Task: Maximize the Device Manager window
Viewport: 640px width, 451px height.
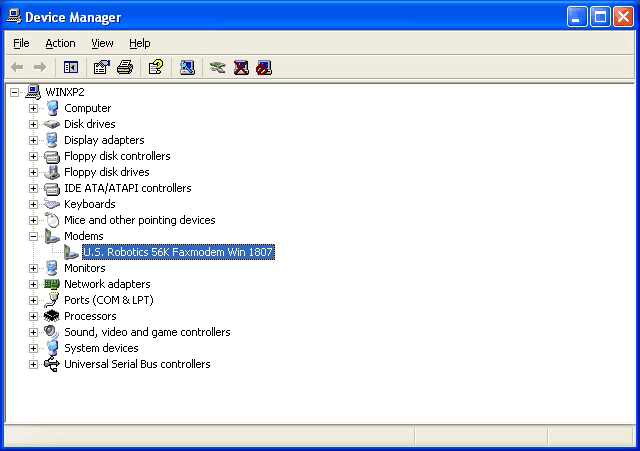Action: [x=601, y=16]
